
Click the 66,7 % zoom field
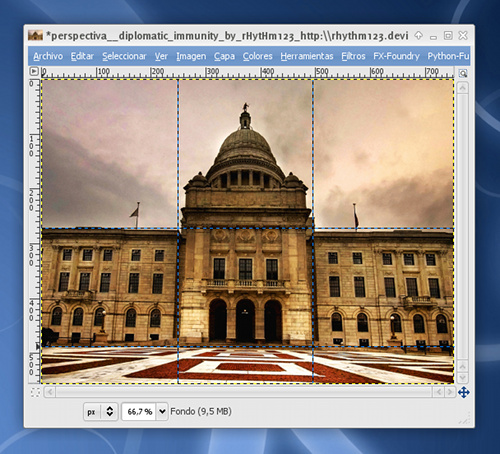click(139, 412)
